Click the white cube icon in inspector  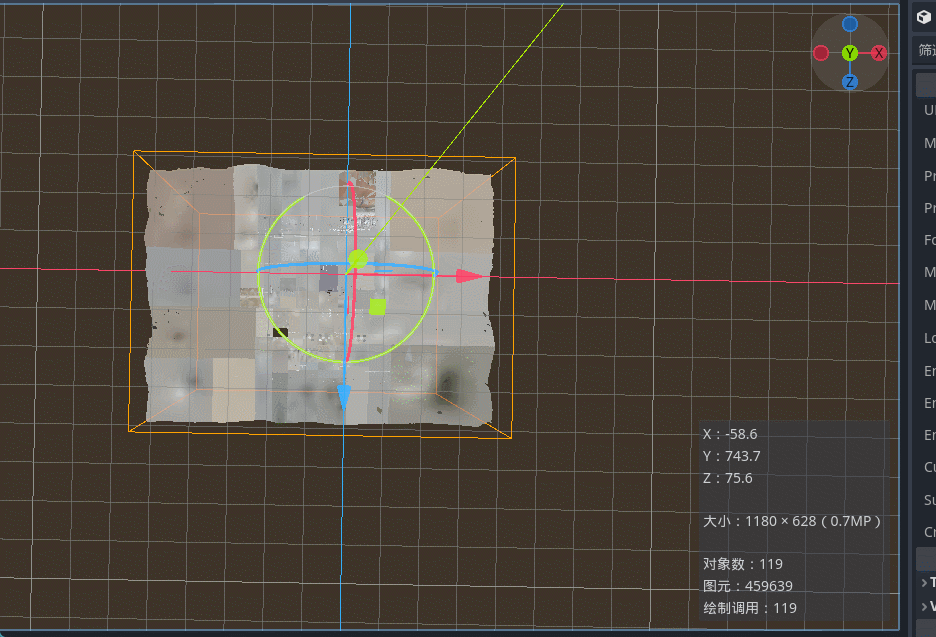[924, 16]
